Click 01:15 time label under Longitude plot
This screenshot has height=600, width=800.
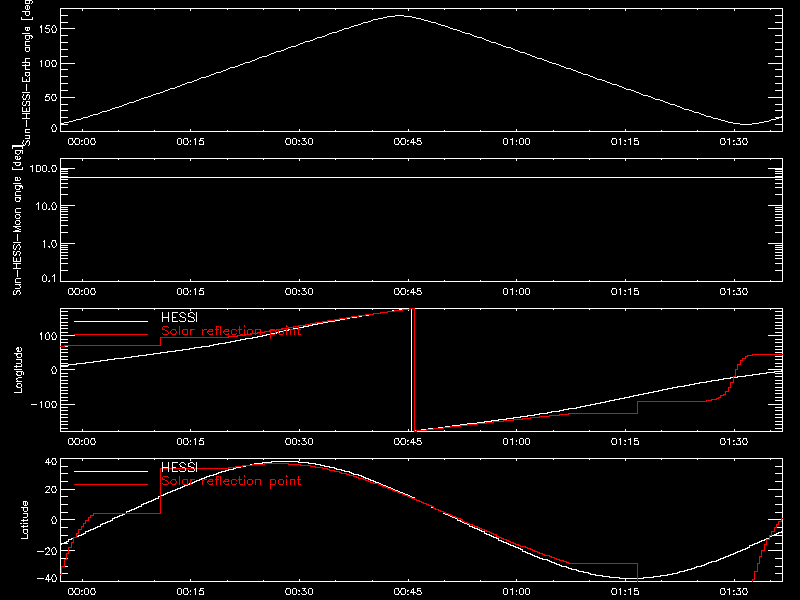625,442
